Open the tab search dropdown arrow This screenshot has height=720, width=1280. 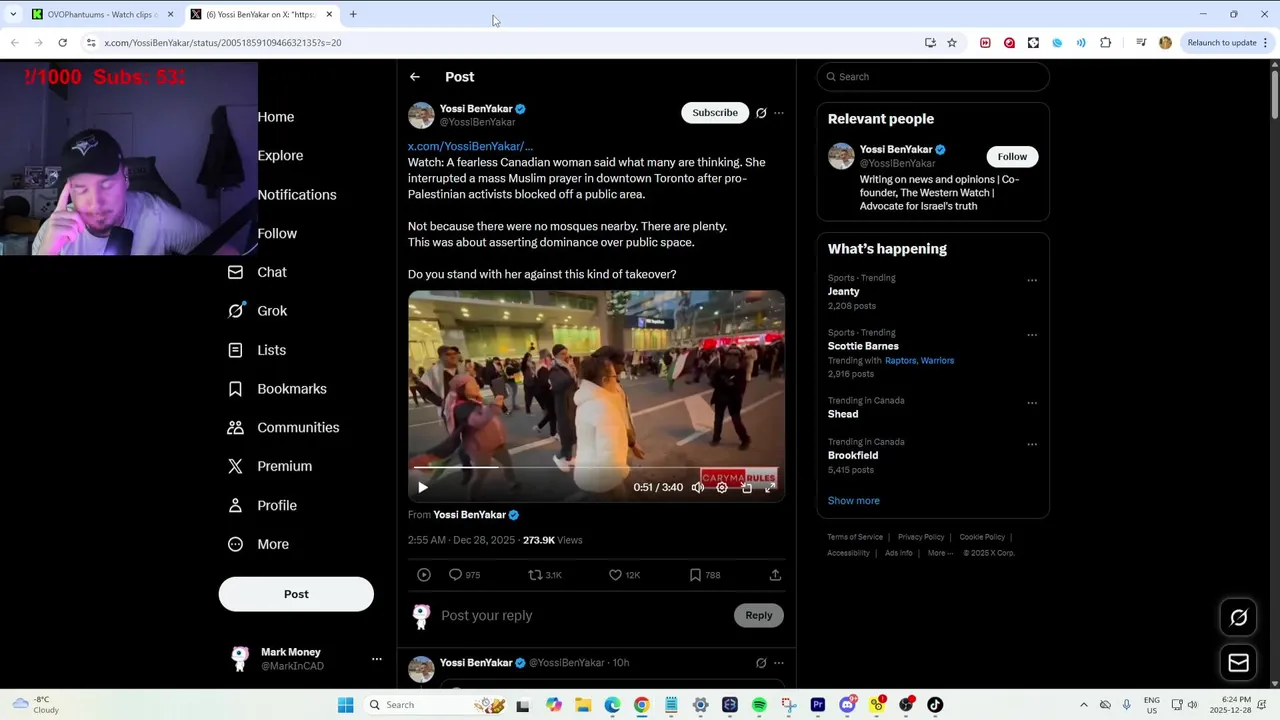pos(12,14)
